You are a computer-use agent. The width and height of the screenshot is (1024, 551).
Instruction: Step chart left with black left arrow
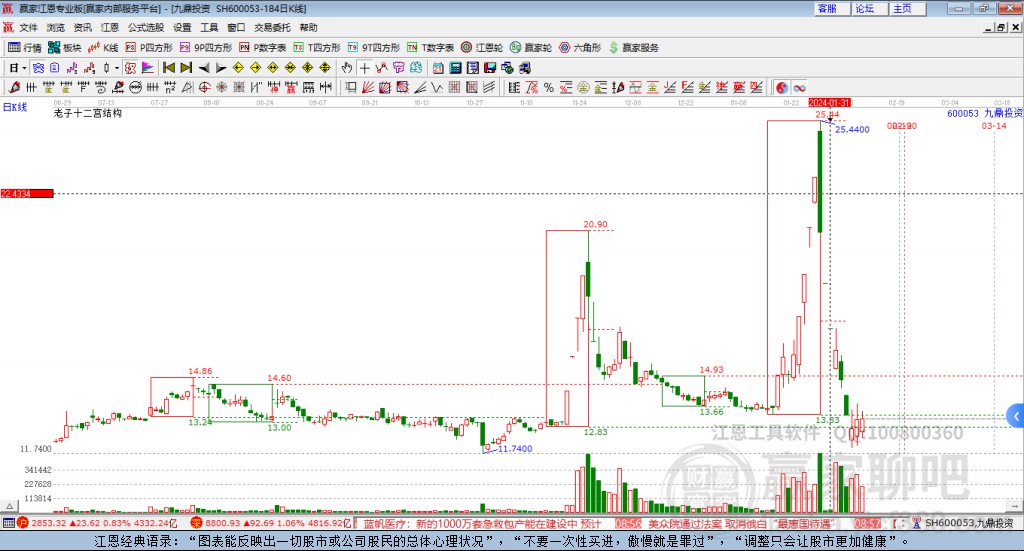point(204,68)
